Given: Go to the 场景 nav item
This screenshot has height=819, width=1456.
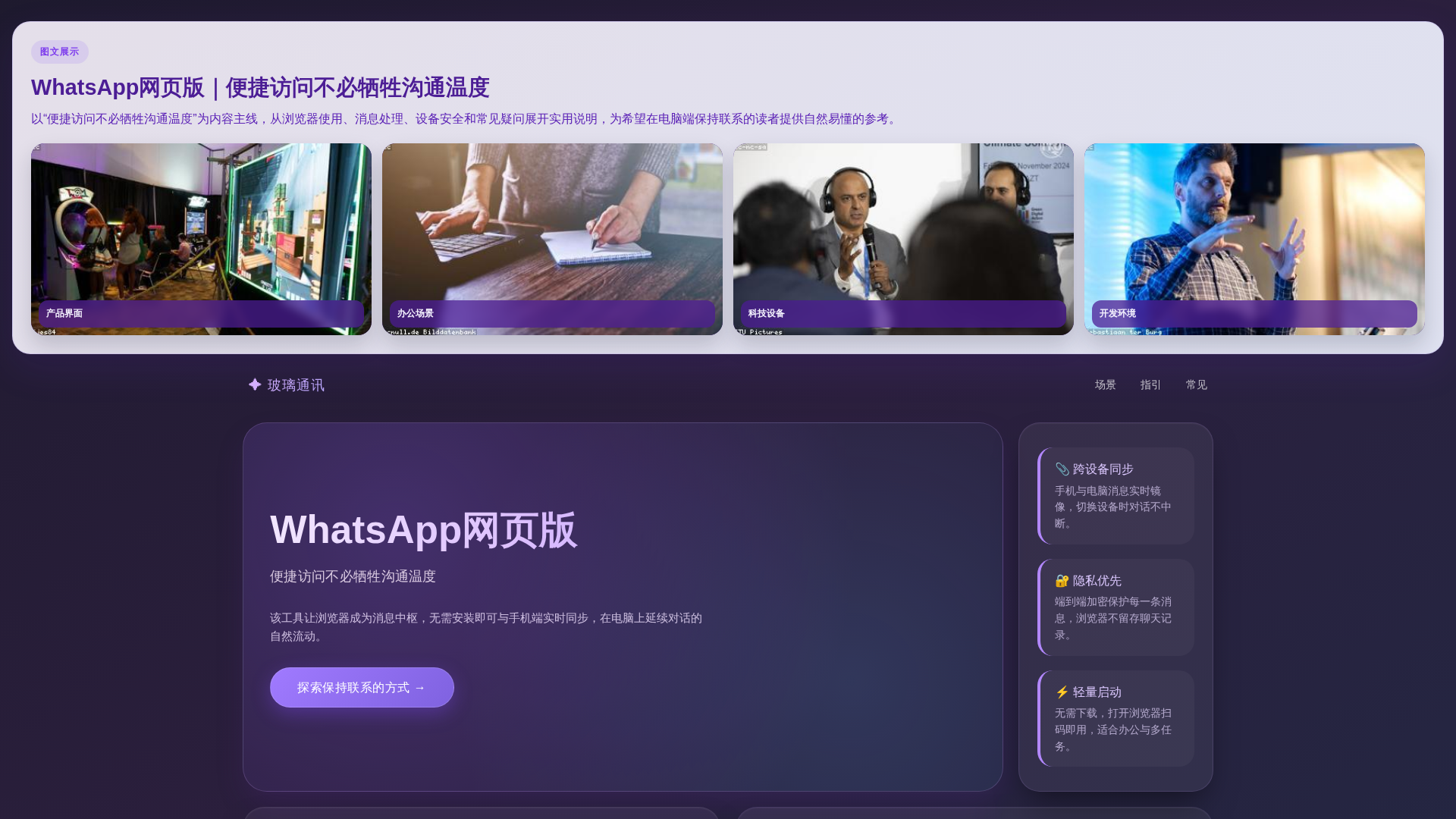Looking at the screenshot, I should point(1105,385).
